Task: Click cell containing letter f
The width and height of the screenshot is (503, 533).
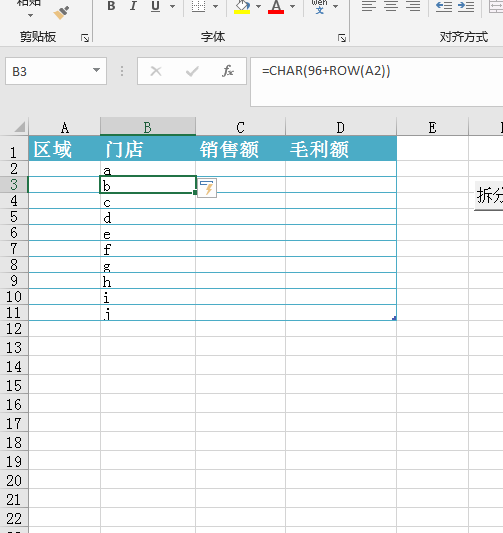Action: click(x=148, y=248)
